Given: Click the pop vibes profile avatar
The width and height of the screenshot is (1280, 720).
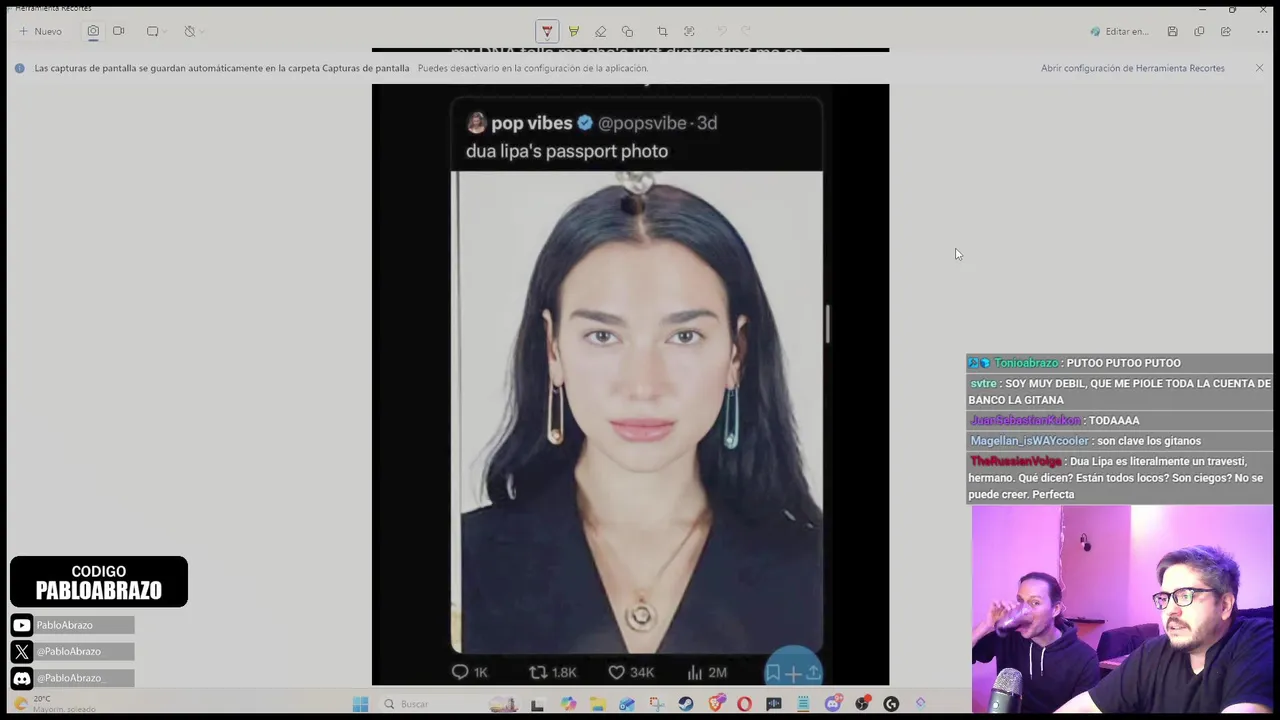Looking at the screenshot, I should tap(476, 123).
